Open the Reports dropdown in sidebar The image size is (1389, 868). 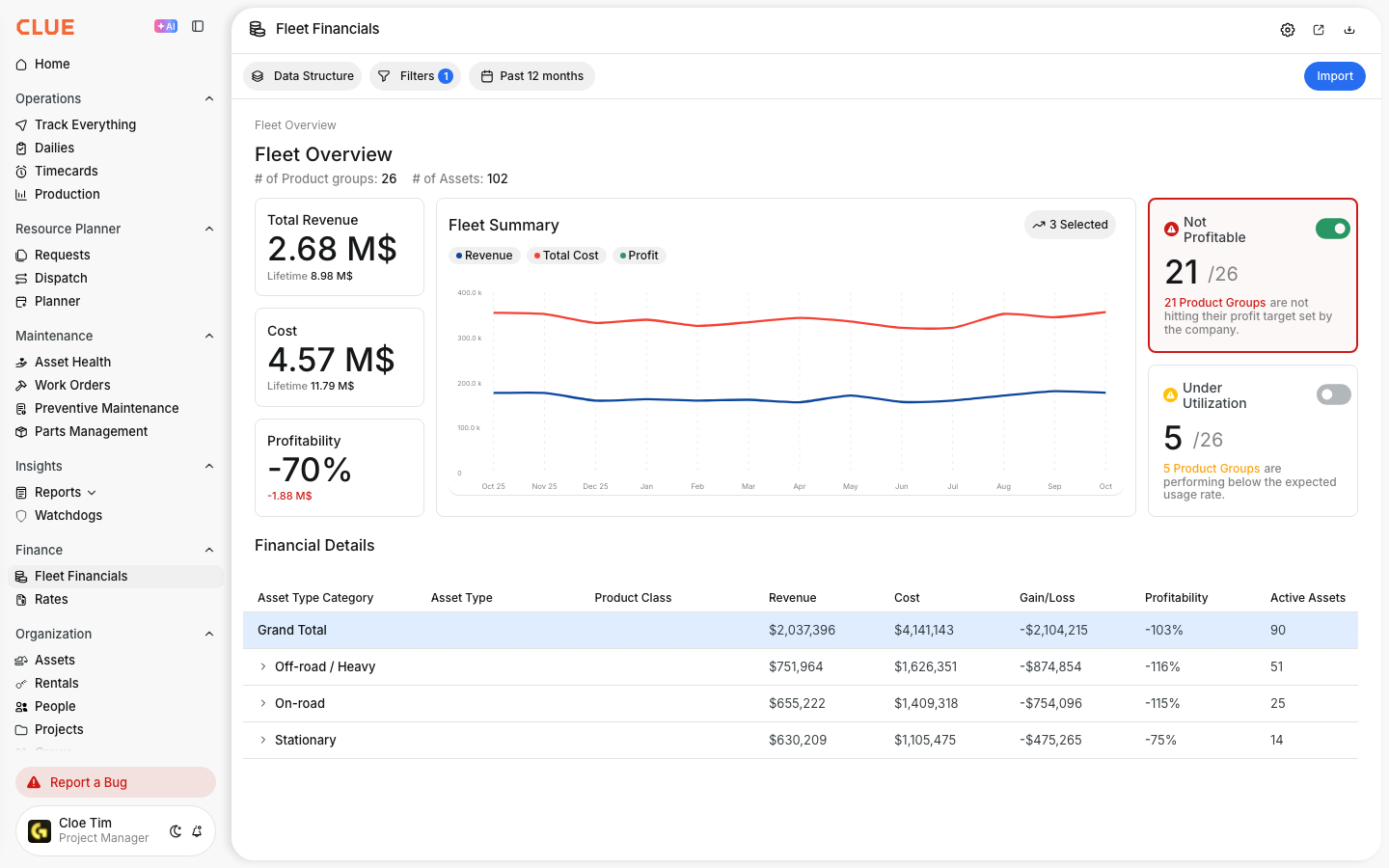point(66,492)
